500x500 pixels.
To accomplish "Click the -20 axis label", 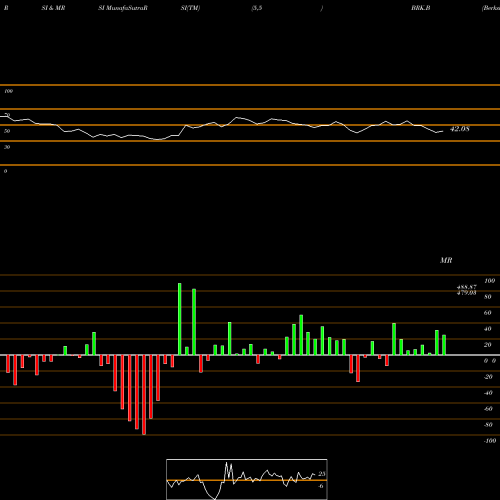I will pyautogui.click(x=488, y=377).
